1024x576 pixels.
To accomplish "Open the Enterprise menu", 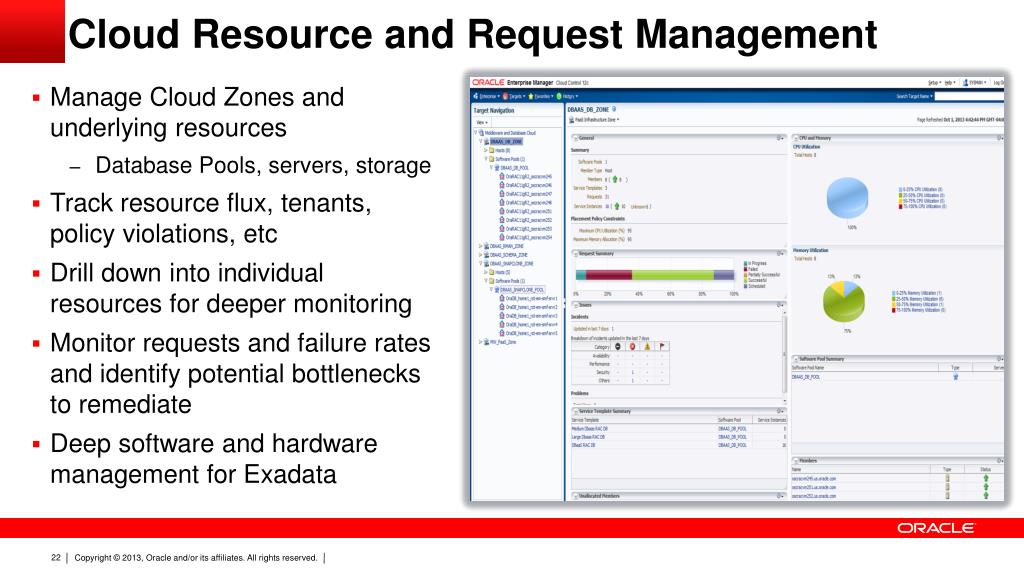I will click(x=487, y=96).
